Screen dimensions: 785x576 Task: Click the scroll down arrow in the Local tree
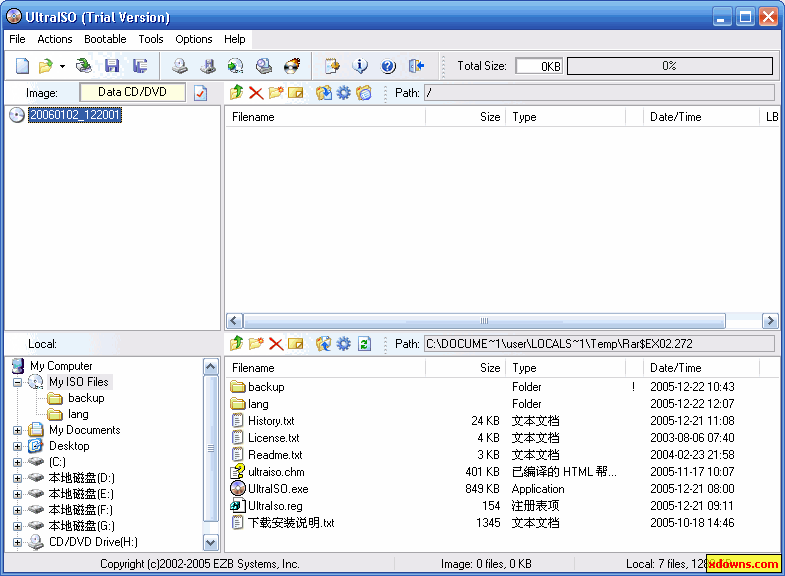(x=211, y=542)
